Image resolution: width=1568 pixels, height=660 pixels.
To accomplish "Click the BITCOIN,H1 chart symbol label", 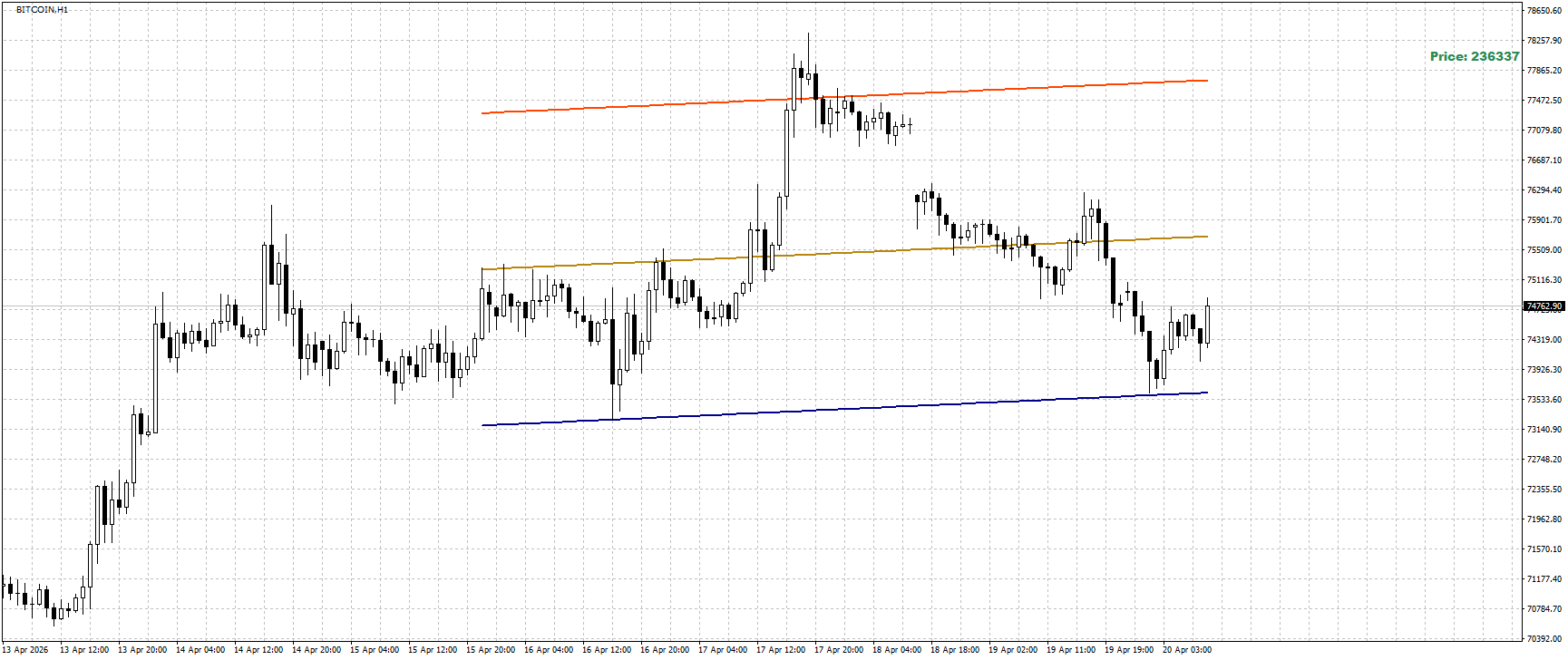I will click(42, 10).
